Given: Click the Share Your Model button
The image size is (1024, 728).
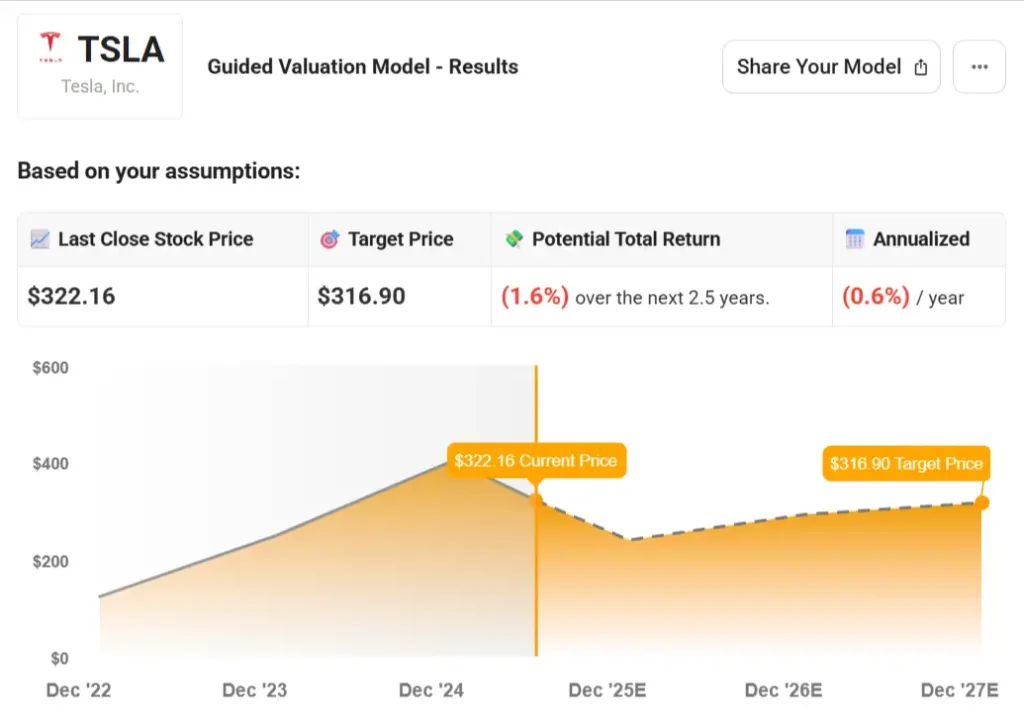Looking at the screenshot, I should click(x=831, y=67).
